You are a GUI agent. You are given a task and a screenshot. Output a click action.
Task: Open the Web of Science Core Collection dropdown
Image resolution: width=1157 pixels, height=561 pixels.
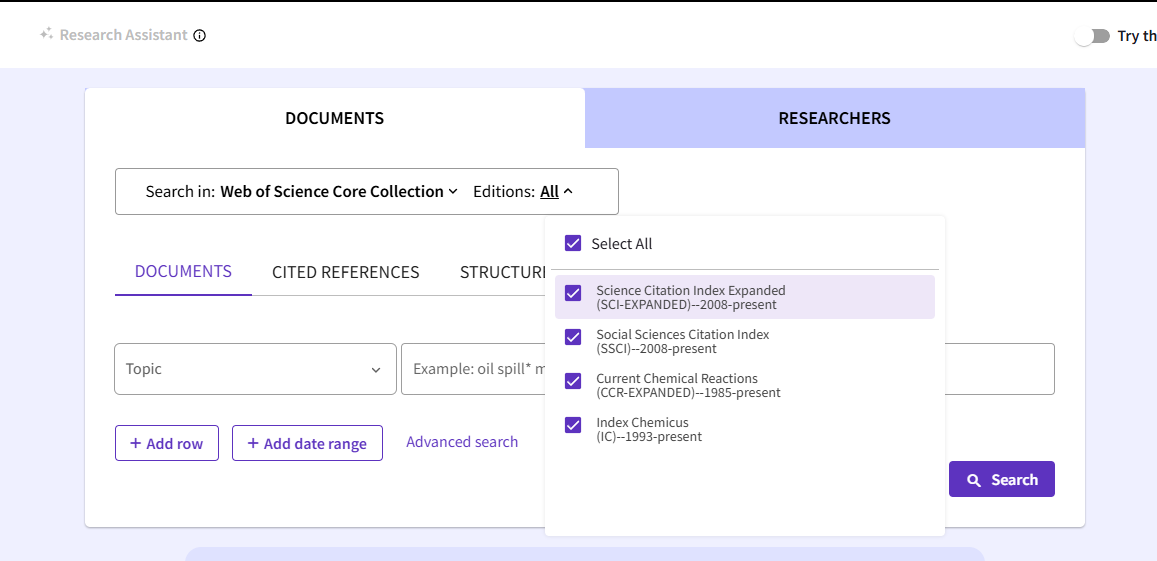338,192
